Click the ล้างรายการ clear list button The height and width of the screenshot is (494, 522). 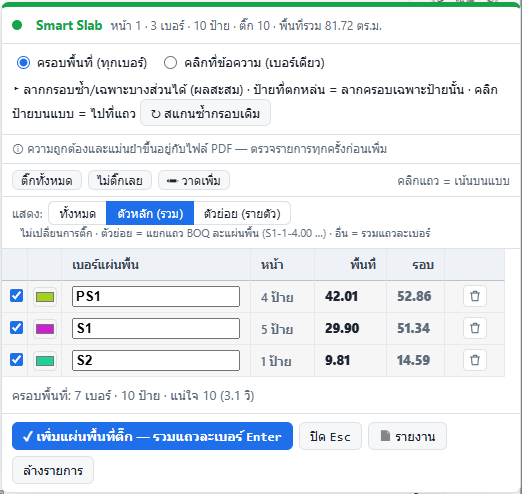coord(53,470)
